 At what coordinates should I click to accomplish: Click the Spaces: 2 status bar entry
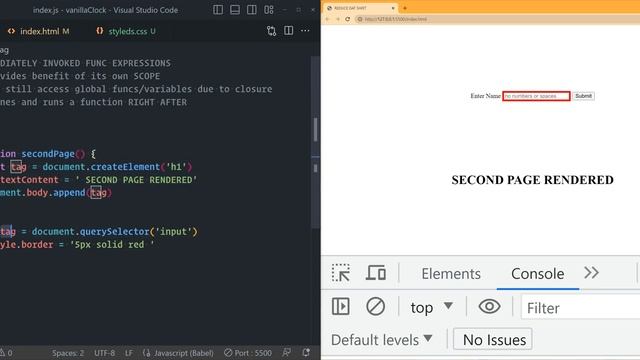(68, 353)
